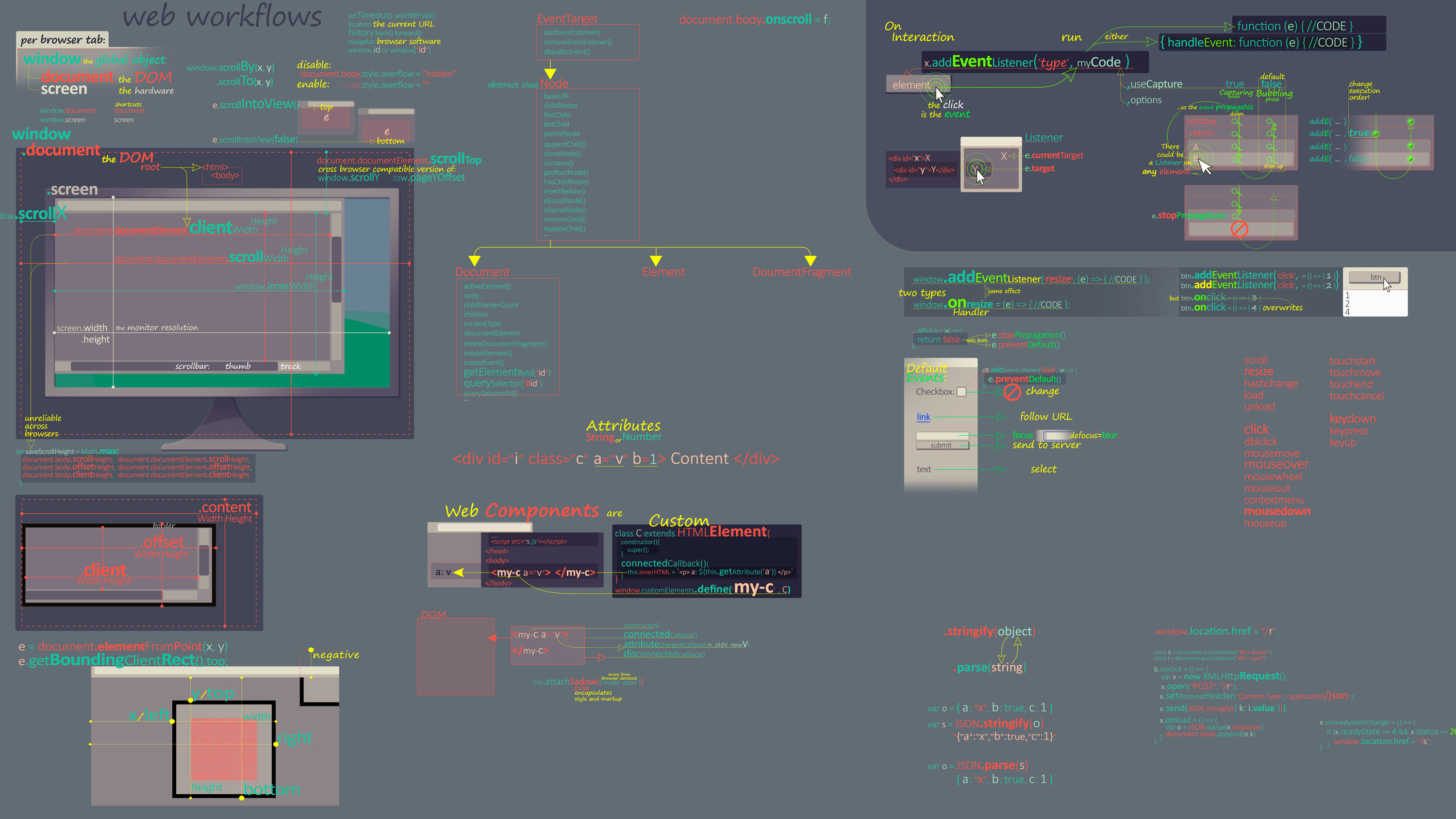Click the "Document" class heading above activeElement()

pyautogui.click(x=482, y=272)
